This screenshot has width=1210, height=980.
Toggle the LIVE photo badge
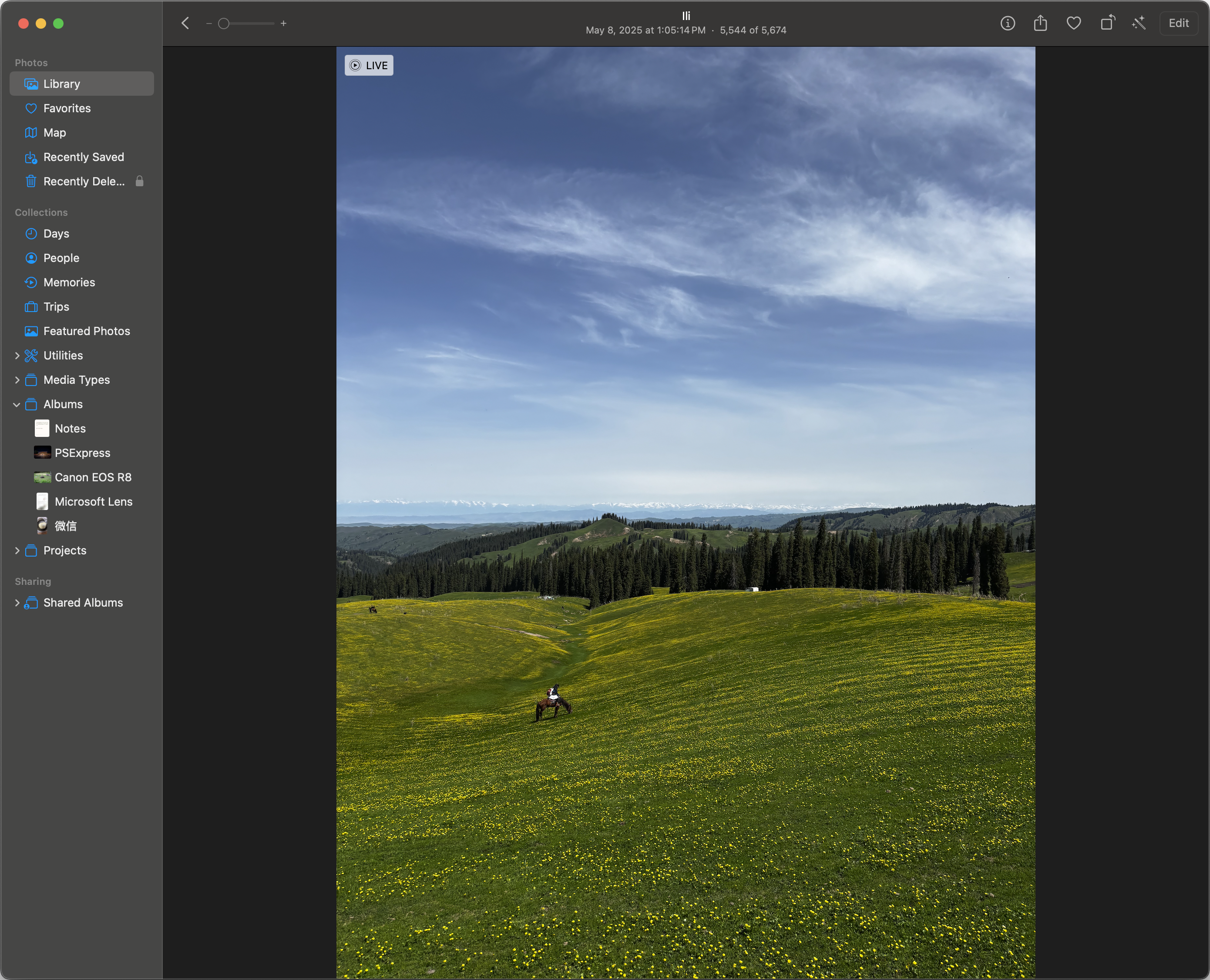(x=369, y=65)
